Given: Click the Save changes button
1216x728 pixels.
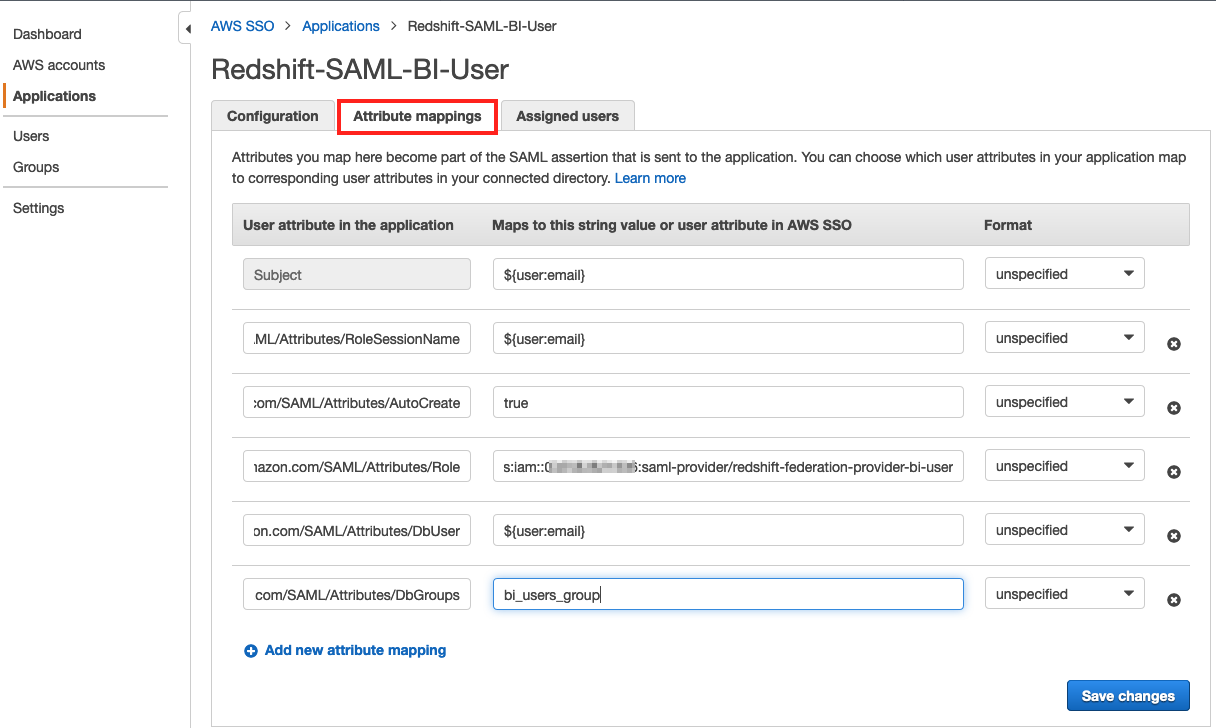Looking at the screenshot, I should pos(1128,696).
